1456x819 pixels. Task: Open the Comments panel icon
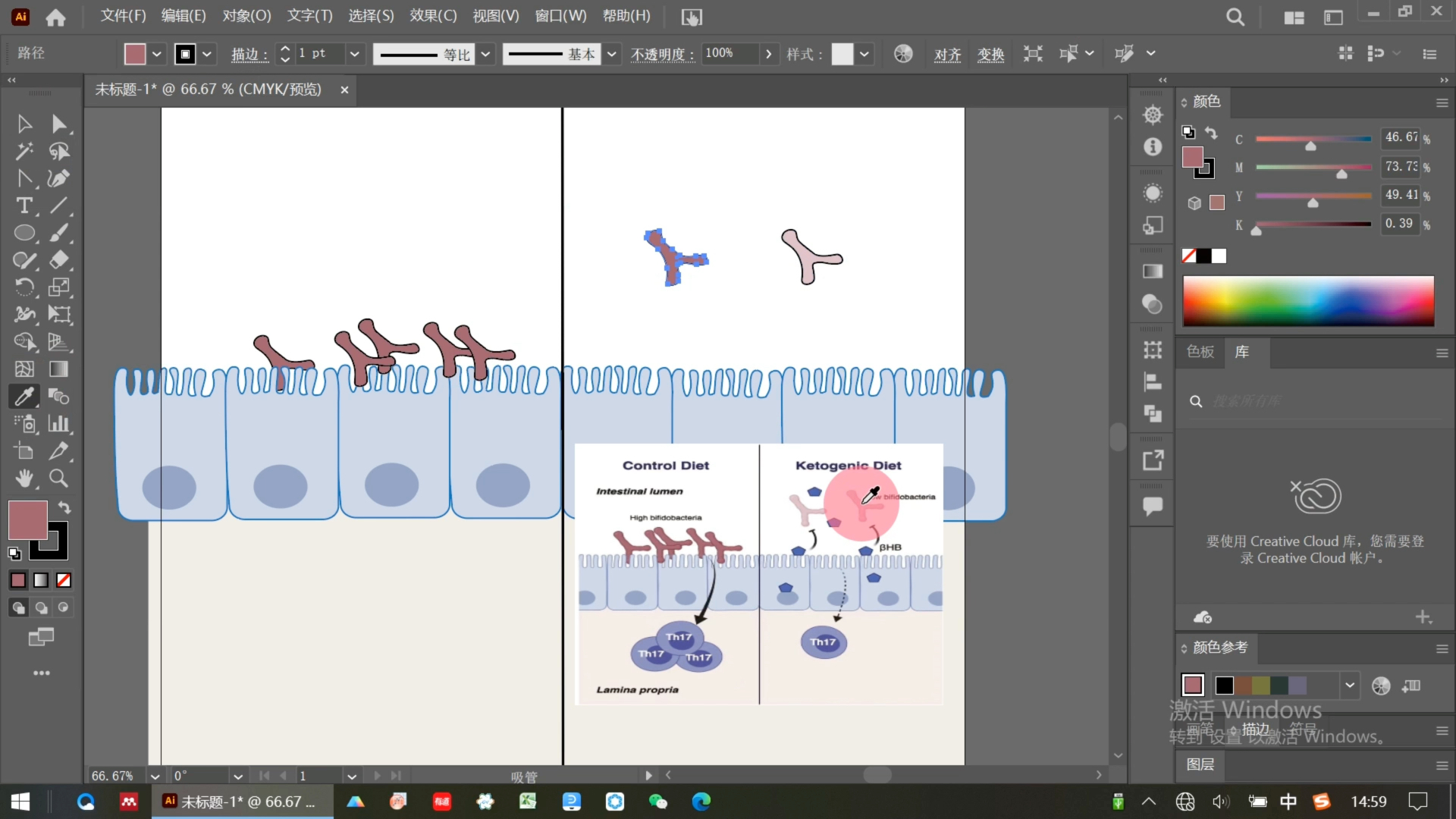click(x=1153, y=506)
